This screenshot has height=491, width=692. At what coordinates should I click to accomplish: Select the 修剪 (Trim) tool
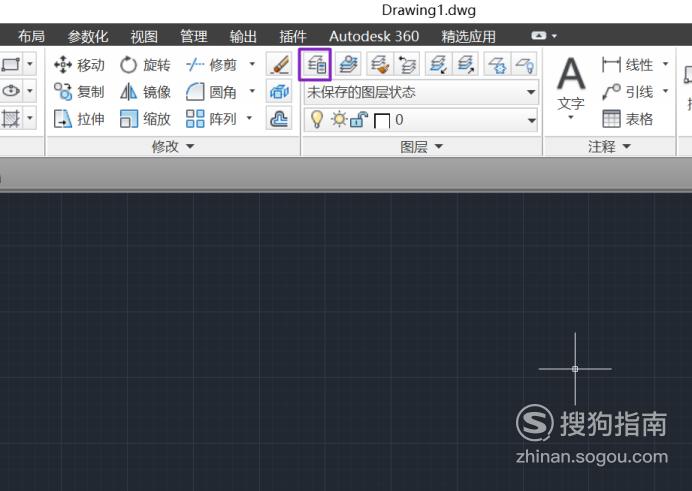[x=212, y=65]
